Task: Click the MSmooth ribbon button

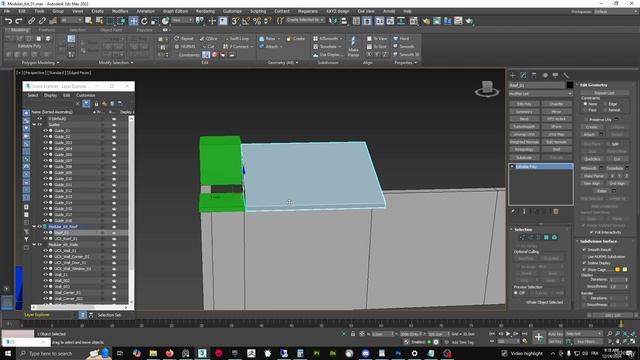Action: coord(328,38)
